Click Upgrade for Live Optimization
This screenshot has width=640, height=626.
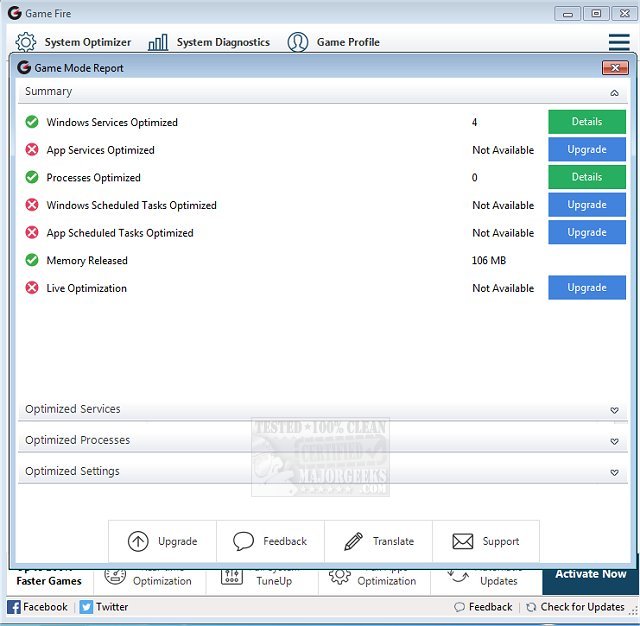point(587,288)
